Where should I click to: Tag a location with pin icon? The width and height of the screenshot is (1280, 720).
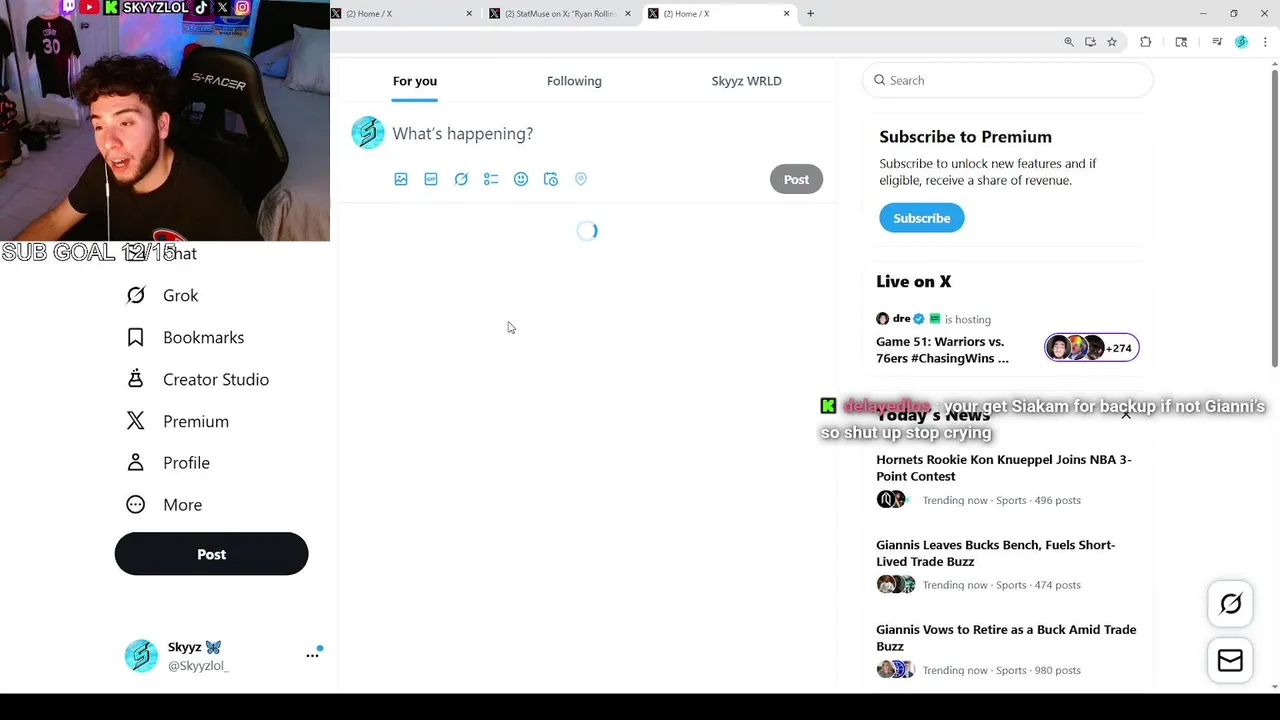point(581,179)
